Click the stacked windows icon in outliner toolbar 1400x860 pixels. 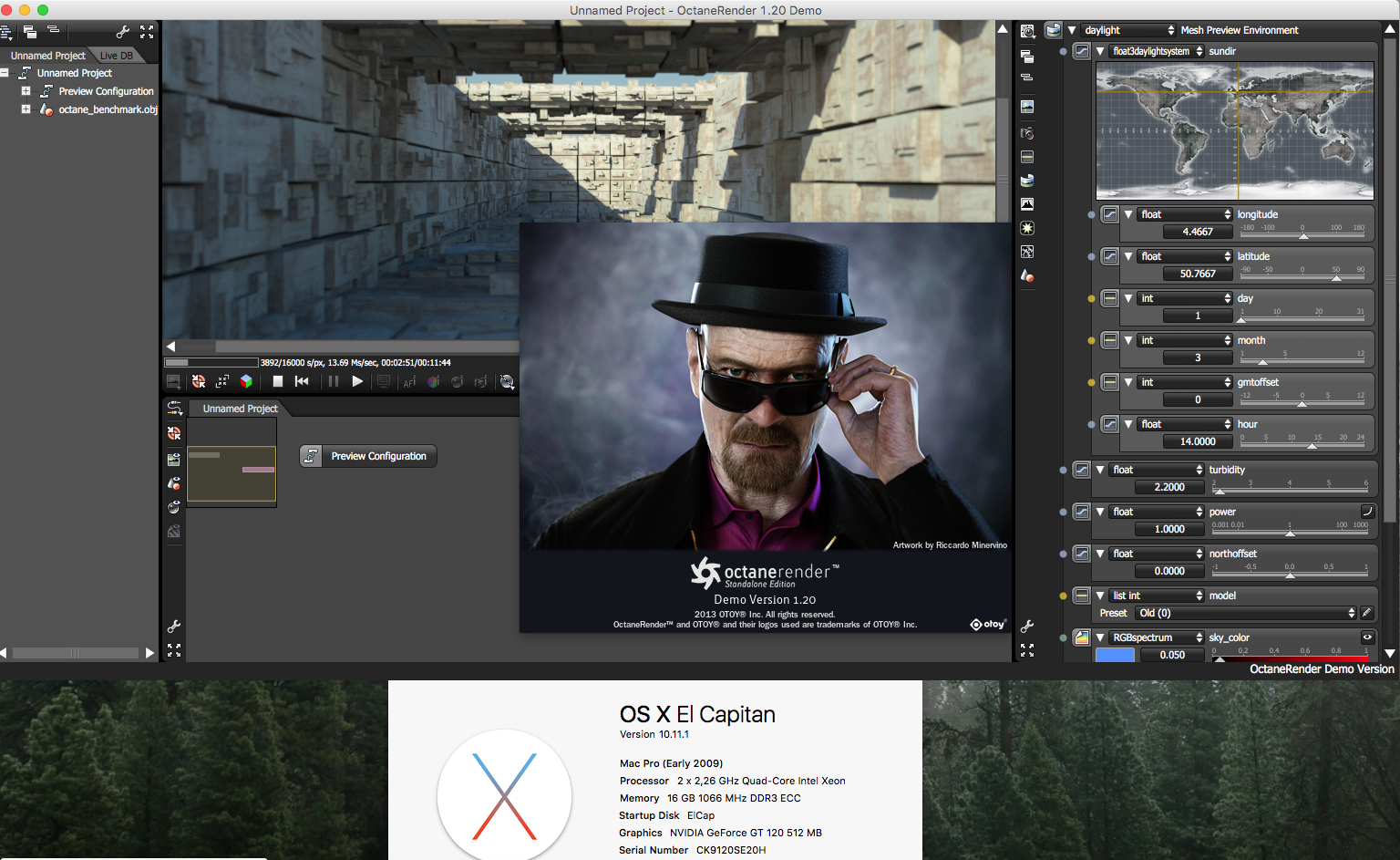click(30, 32)
